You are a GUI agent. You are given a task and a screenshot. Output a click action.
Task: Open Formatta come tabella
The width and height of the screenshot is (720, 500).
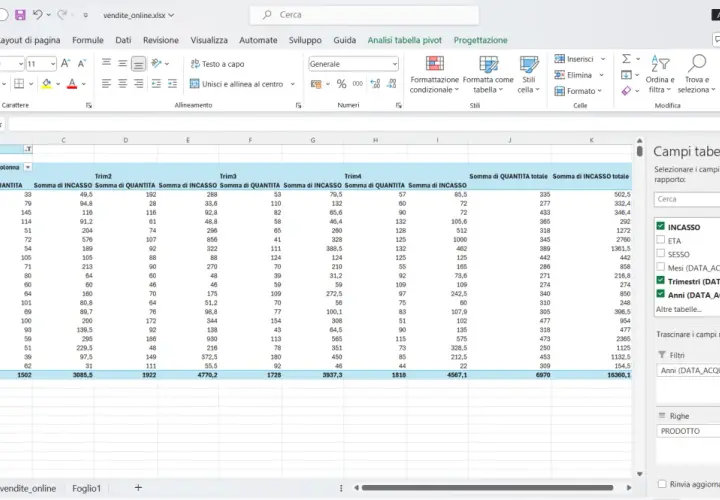[488, 74]
